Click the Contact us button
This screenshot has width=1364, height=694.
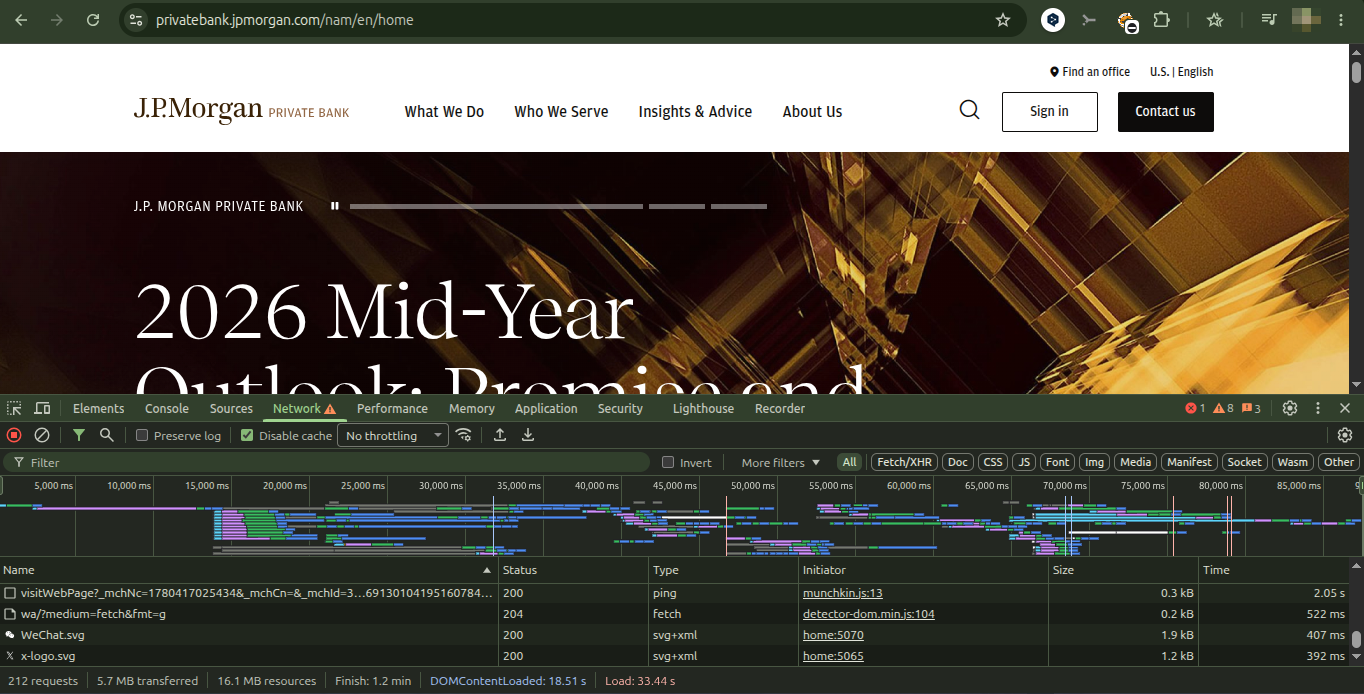pyautogui.click(x=1165, y=112)
